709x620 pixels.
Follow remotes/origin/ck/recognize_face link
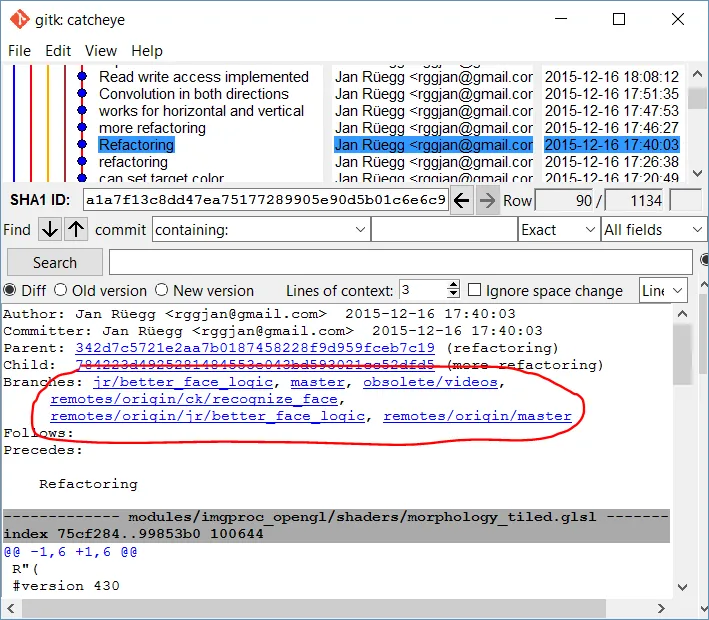click(x=194, y=399)
